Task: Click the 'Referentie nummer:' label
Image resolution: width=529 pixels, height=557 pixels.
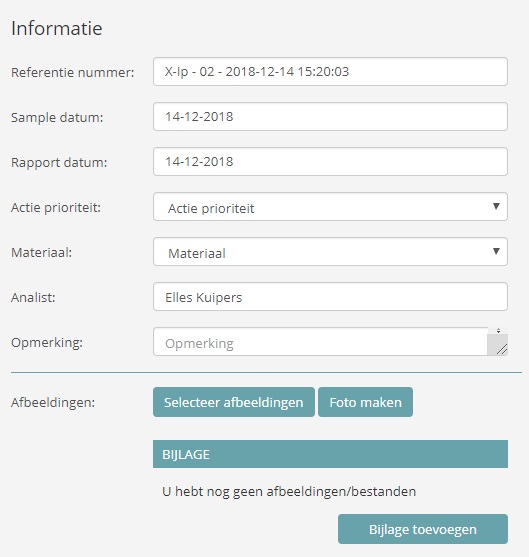Action: [x=73, y=72]
